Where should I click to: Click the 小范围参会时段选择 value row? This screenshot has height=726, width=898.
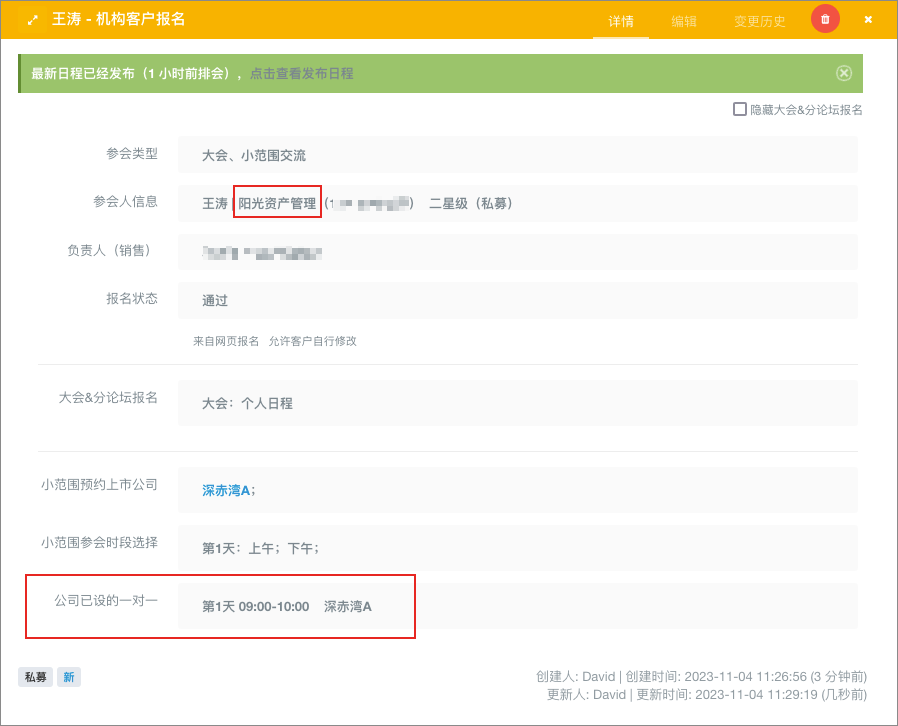[260, 548]
